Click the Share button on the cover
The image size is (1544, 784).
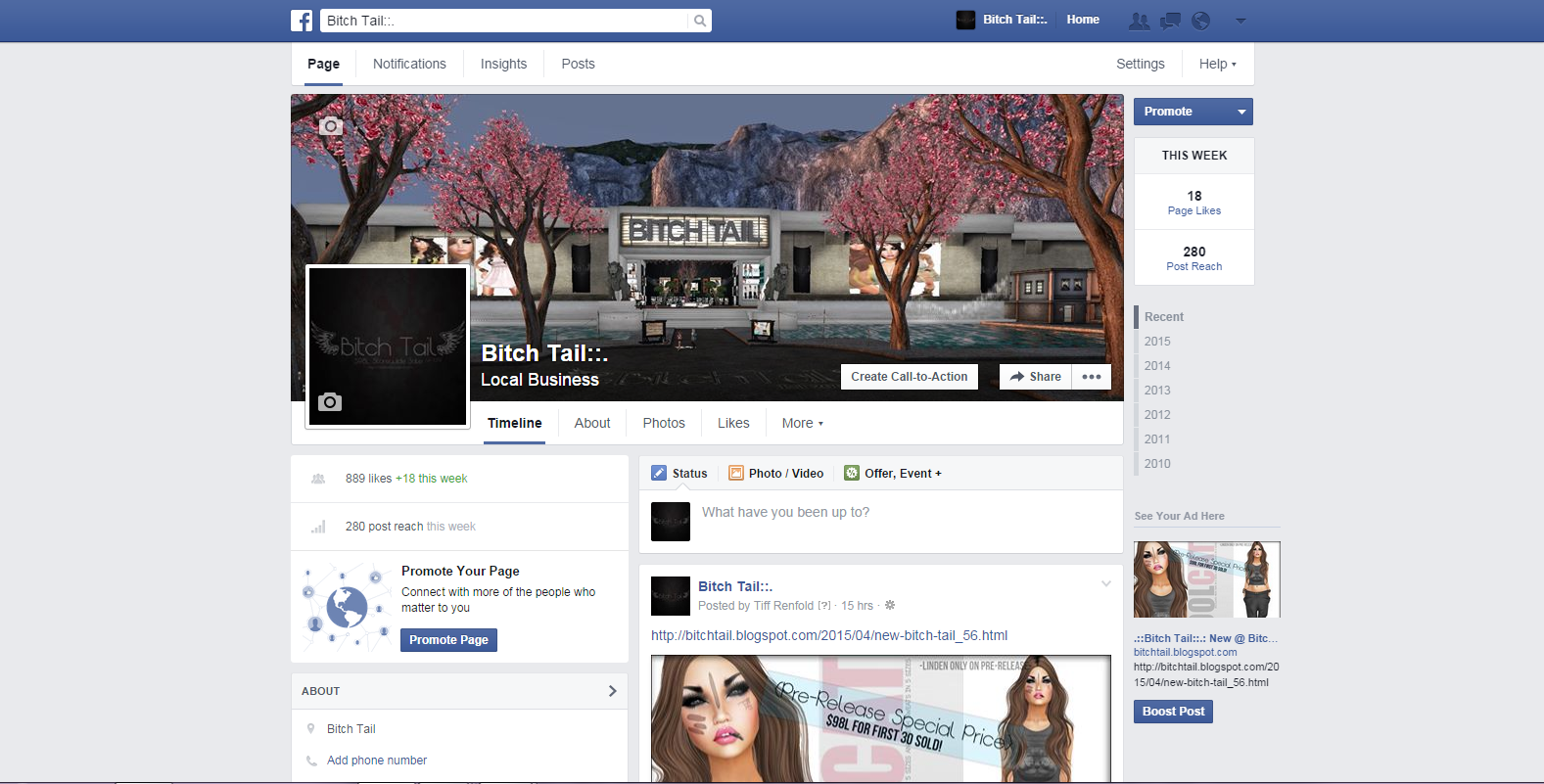click(1035, 377)
